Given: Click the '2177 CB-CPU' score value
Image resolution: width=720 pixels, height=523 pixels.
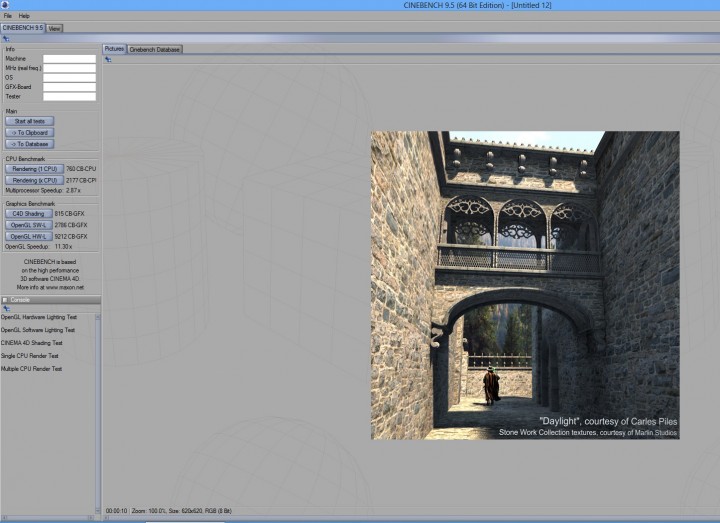Looking at the screenshot, I should (81, 180).
